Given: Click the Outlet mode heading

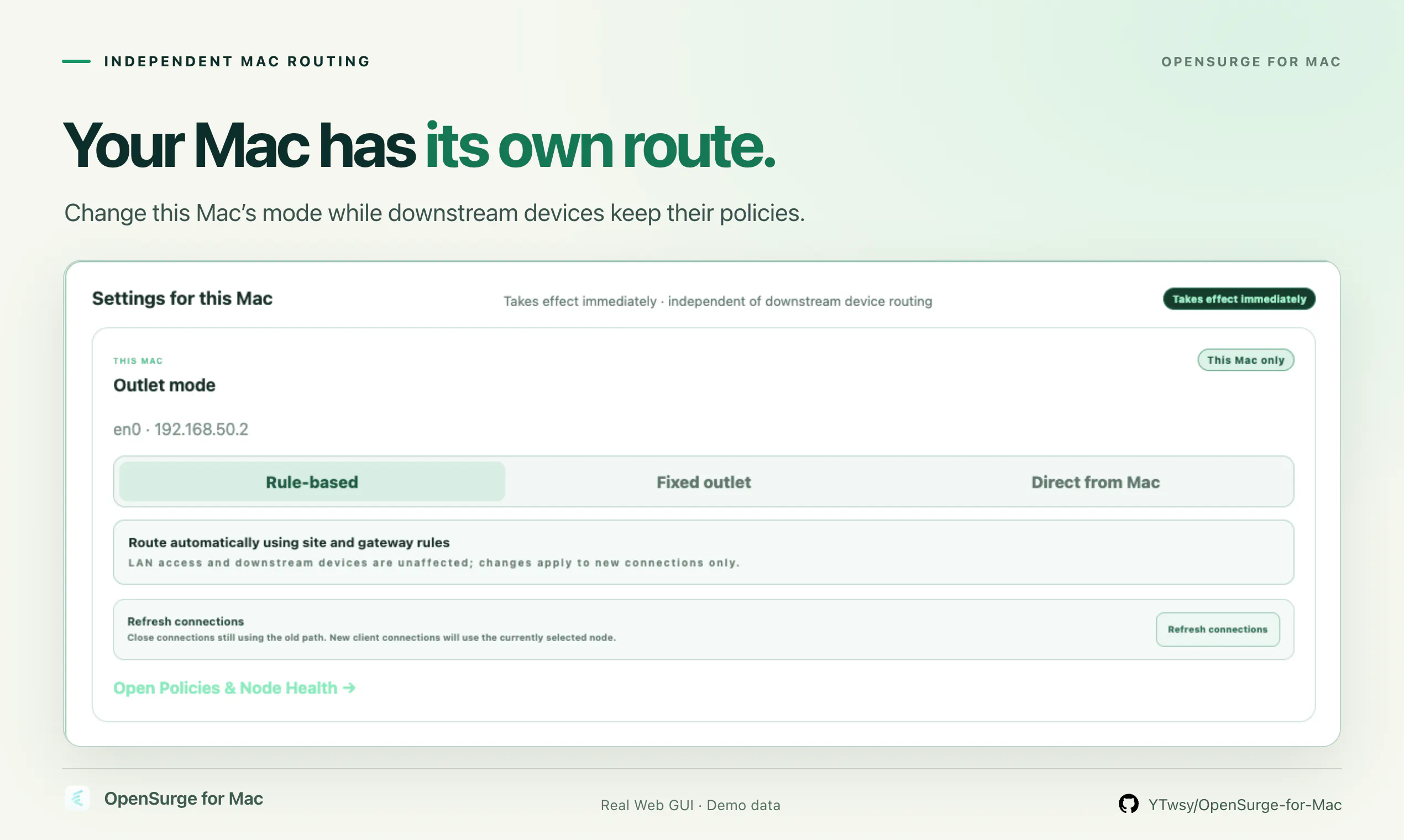Looking at the screenshot, I should point(164,385).
